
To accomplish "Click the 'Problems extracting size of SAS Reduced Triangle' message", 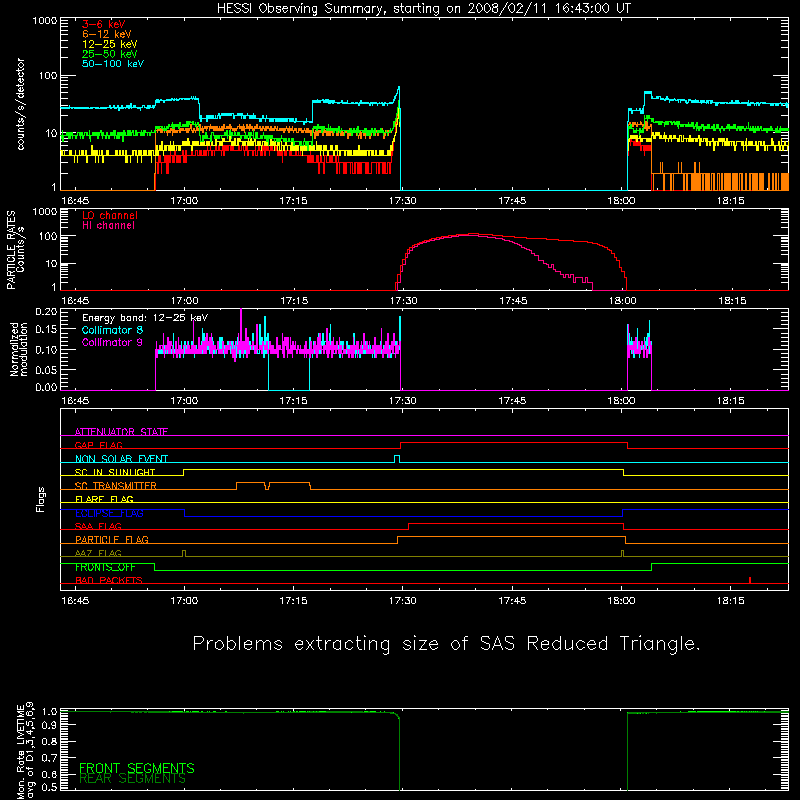I will click(446, 644).
